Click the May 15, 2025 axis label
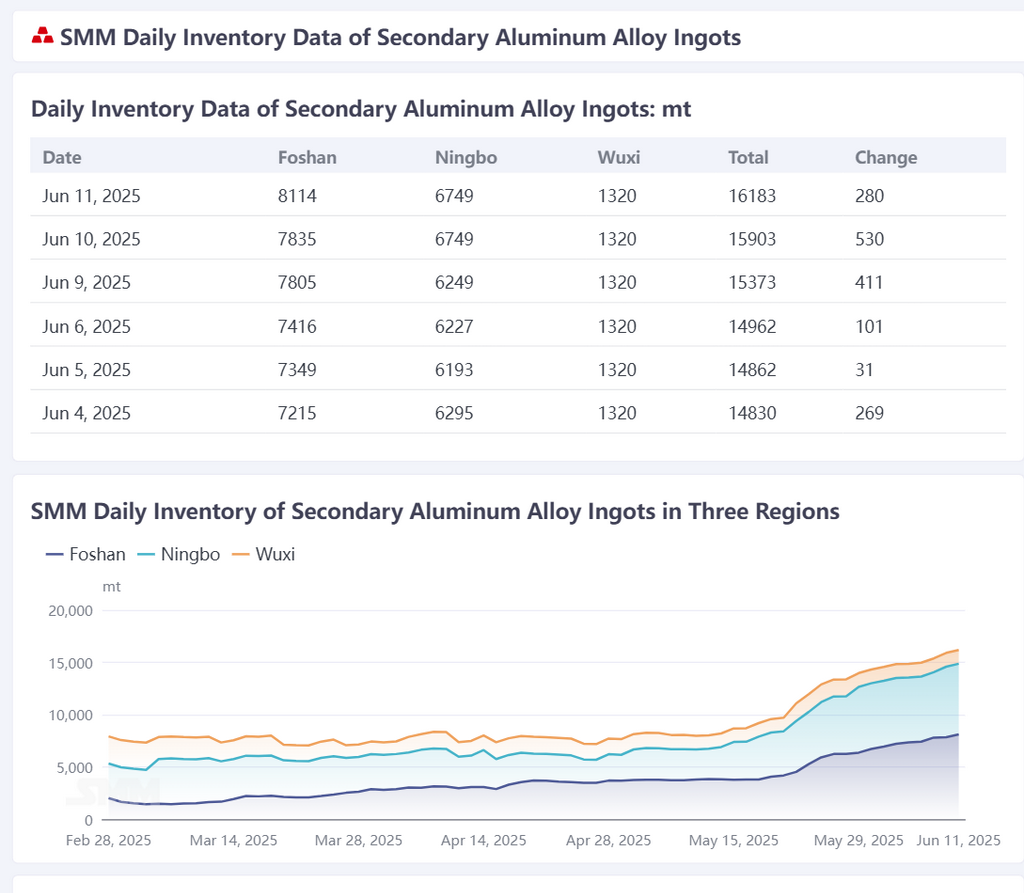Screen dimensions: 1024x893 [x=733, y=840]
